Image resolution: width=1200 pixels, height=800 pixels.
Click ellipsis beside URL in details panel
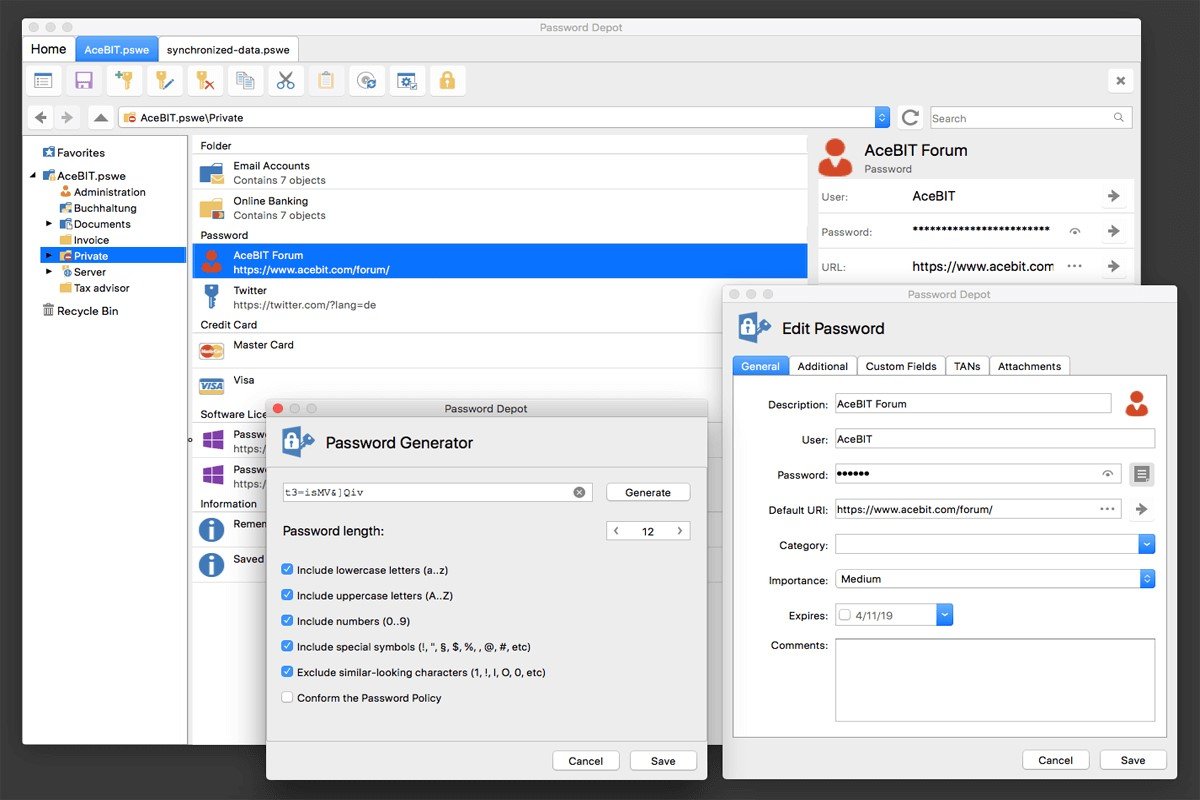click(1075, 266)
